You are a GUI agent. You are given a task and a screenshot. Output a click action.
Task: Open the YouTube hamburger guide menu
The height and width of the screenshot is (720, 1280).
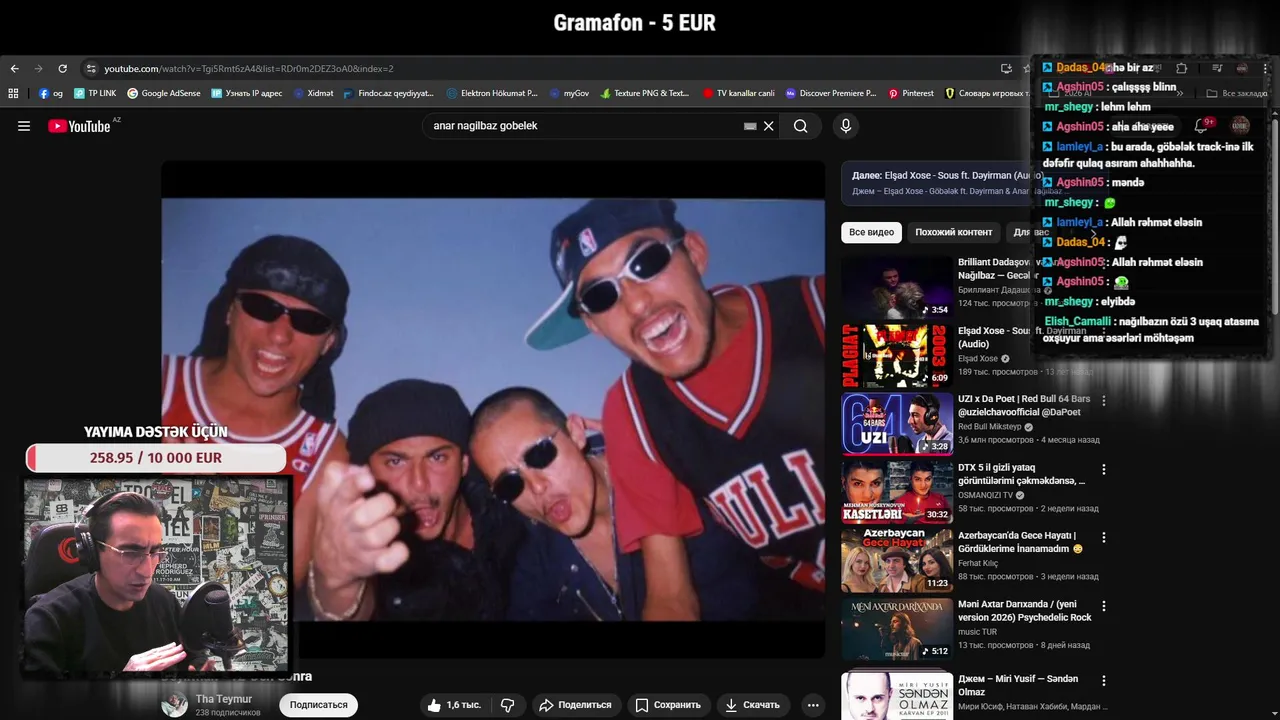tap(24, 126)
